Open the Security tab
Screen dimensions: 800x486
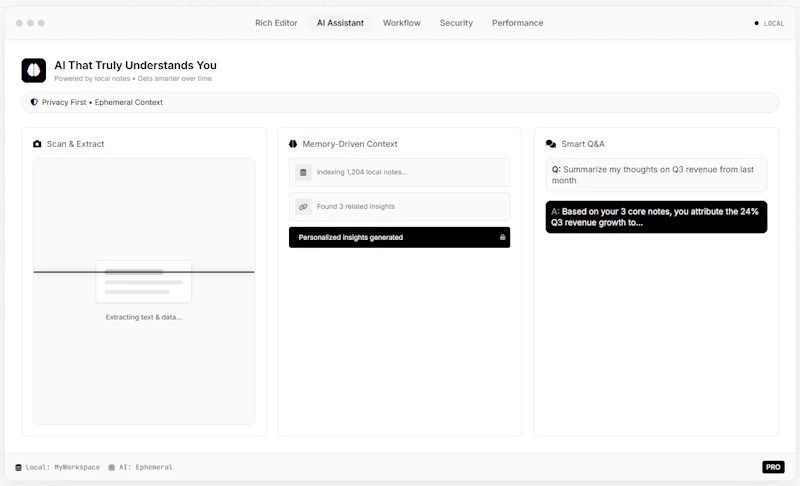point(456,23)
